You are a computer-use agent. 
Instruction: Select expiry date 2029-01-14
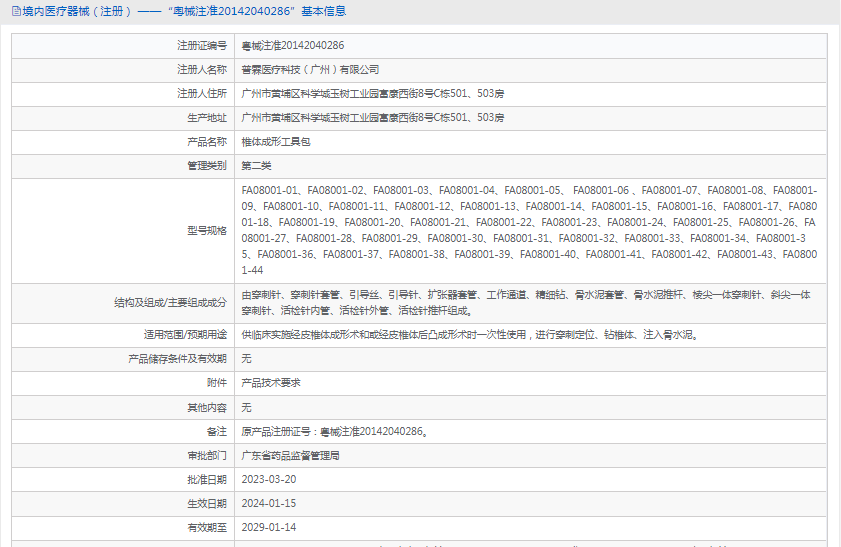[269, 528]
